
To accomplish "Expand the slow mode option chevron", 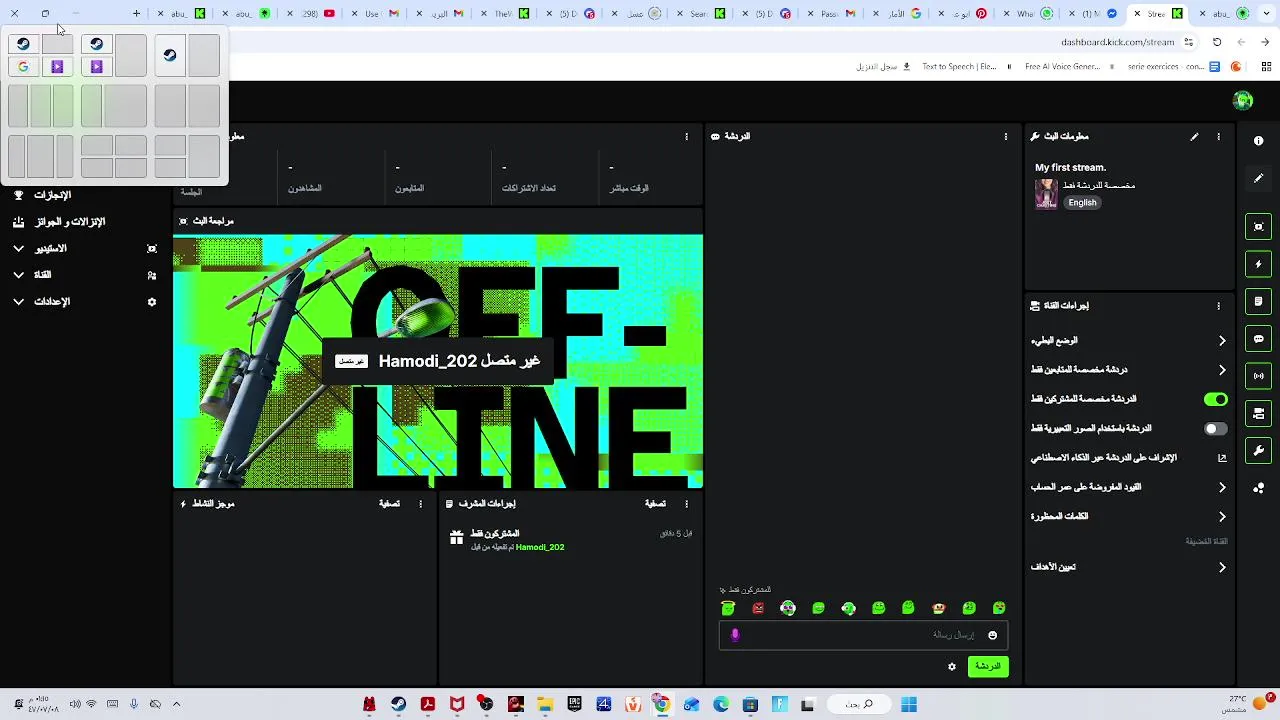I will point(1222,341).
